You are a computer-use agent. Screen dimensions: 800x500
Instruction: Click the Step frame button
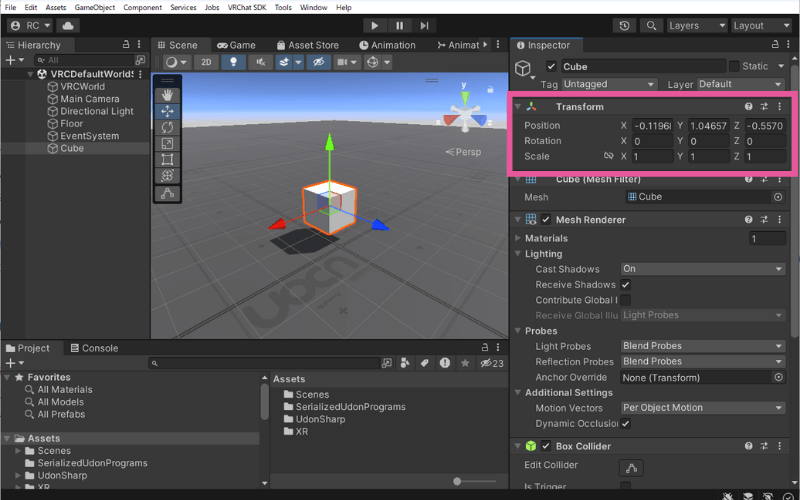pyautogui.click(x=424, y=26)
